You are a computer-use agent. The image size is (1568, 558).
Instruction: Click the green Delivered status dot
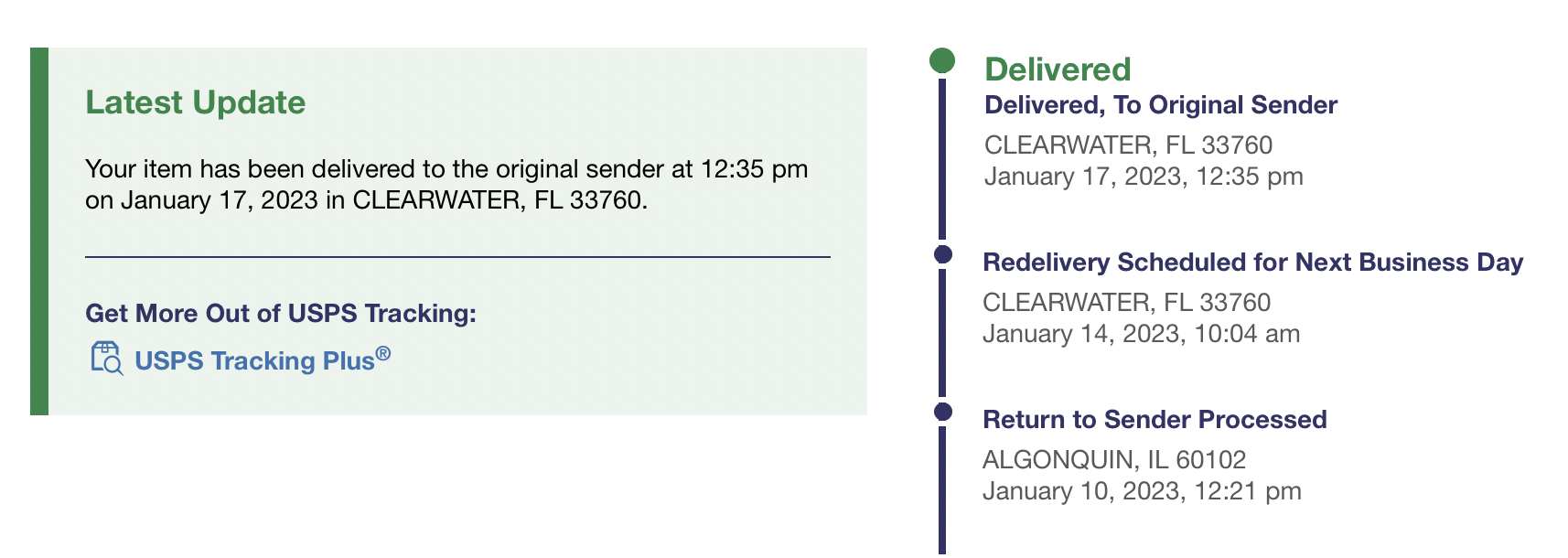tap(942, 60)
